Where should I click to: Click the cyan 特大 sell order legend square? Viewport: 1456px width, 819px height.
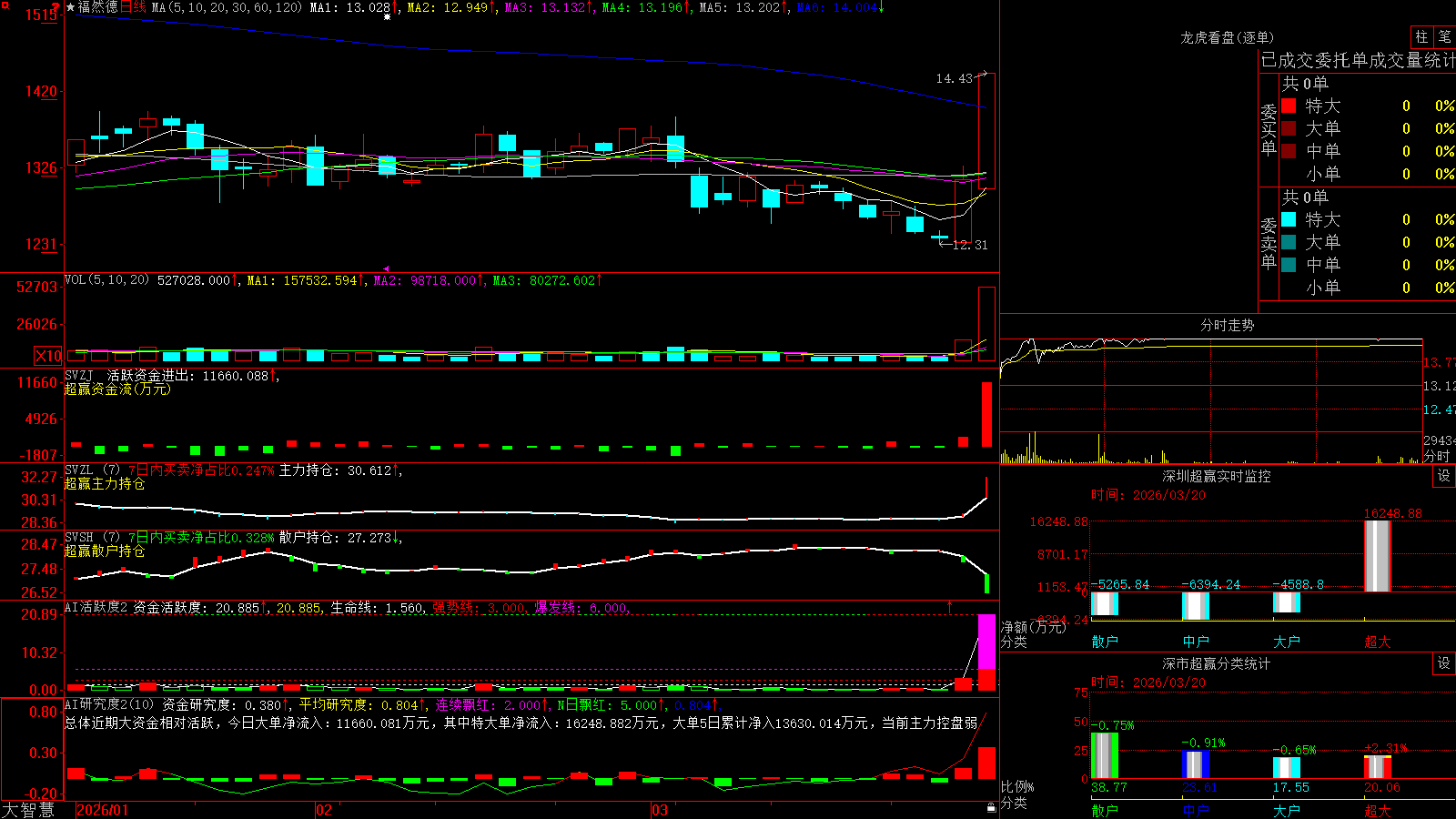point(1289,219)
